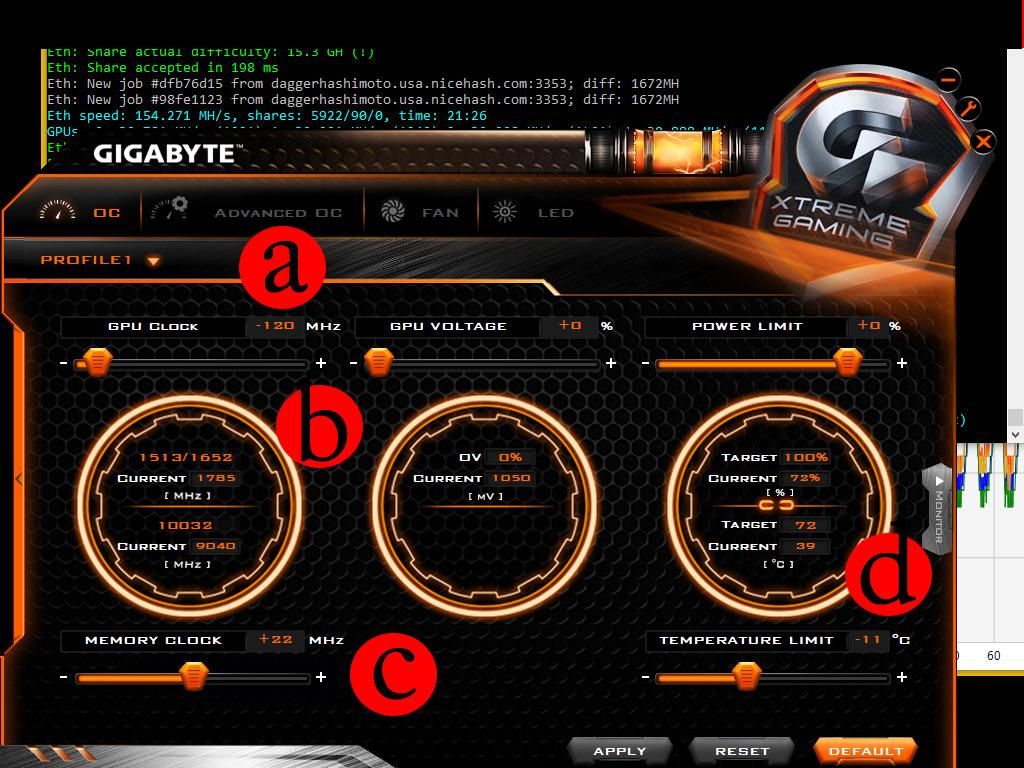Viewport: 1024px width, 768px height.
Task: Click the left-edge collapse arrow
Action: (19, 479)
